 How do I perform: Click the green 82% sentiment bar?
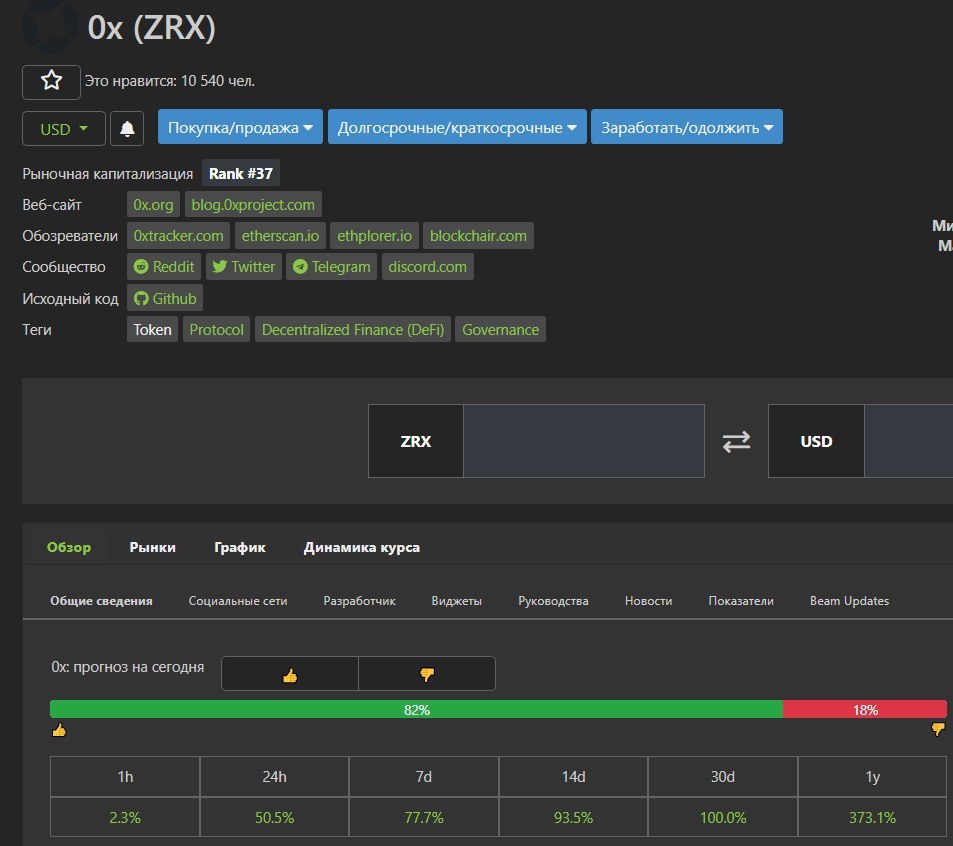(416, 709)
